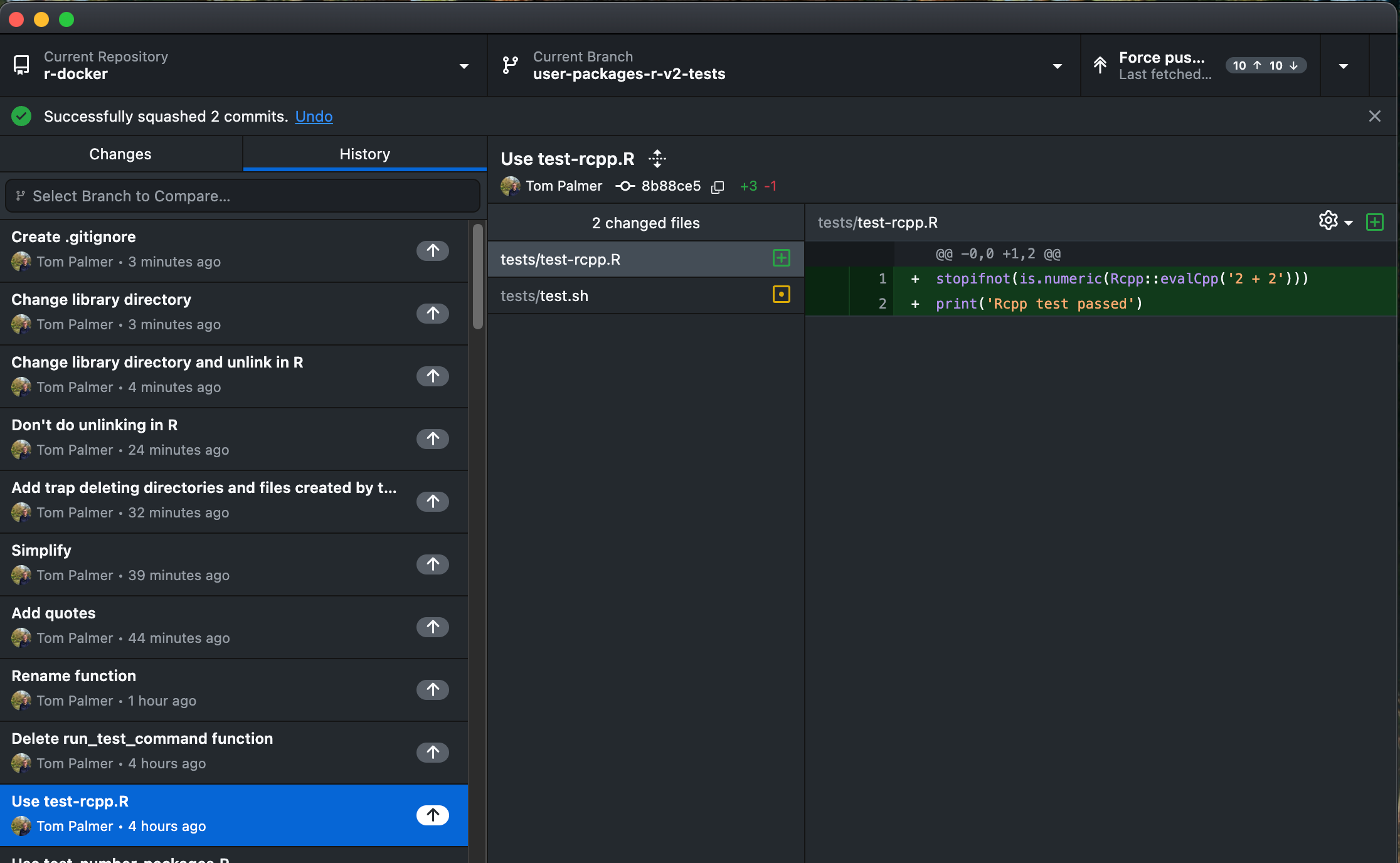Click the current branch icon
This screenshot has height=863, width=1400.
[509, 64]
